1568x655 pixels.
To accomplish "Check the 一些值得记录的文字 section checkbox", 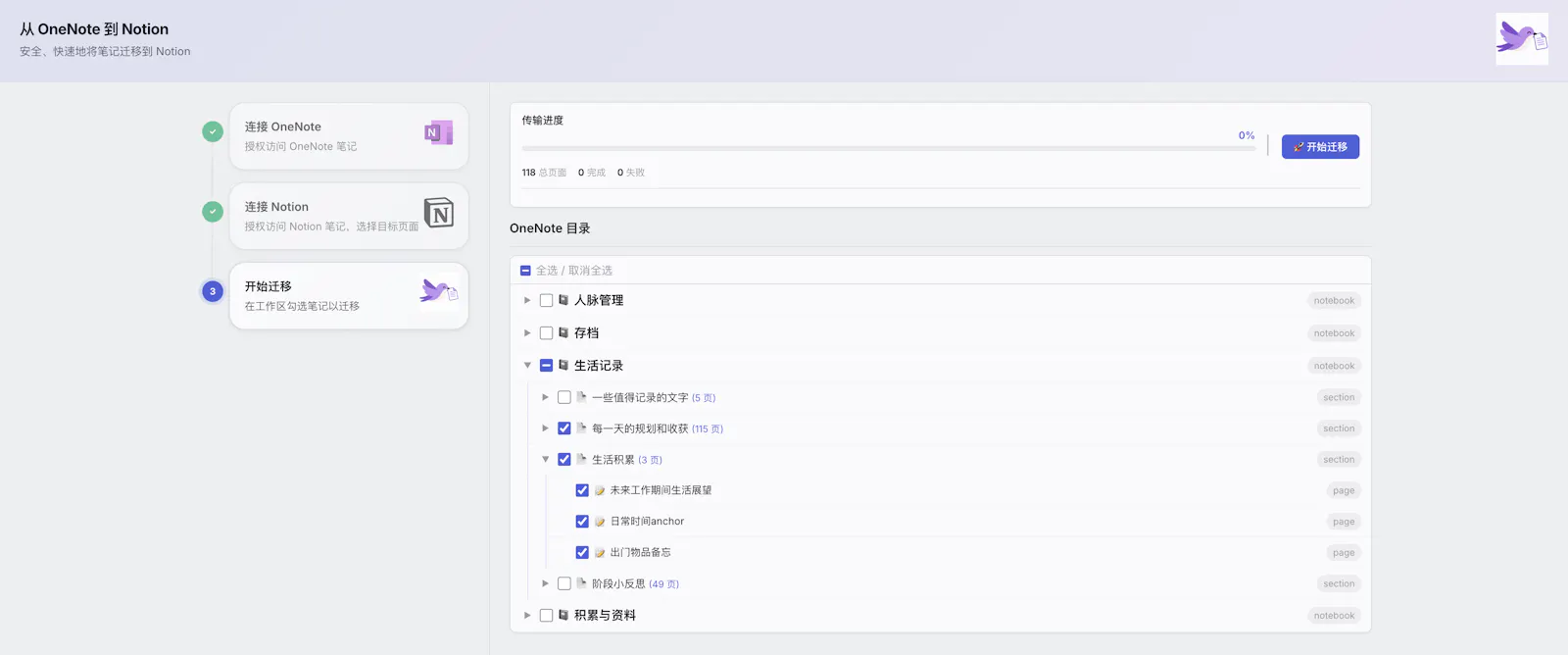I will point(563,397).
